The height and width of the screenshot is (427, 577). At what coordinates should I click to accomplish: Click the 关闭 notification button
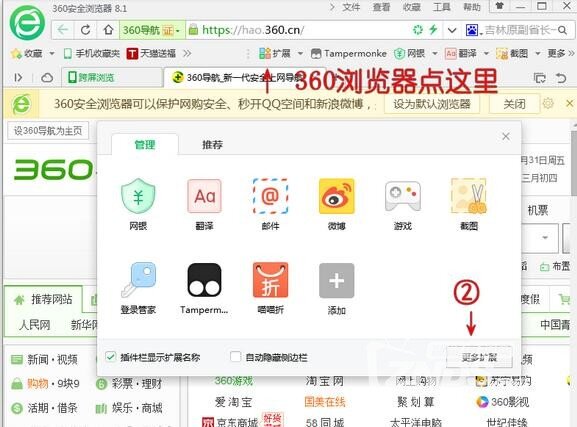(514, 104)
